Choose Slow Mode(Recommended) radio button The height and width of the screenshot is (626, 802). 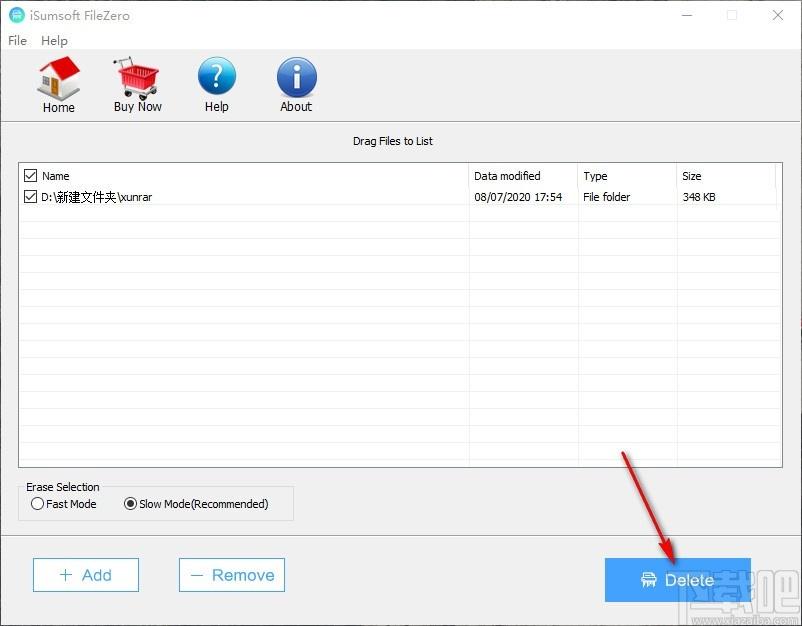130,504
